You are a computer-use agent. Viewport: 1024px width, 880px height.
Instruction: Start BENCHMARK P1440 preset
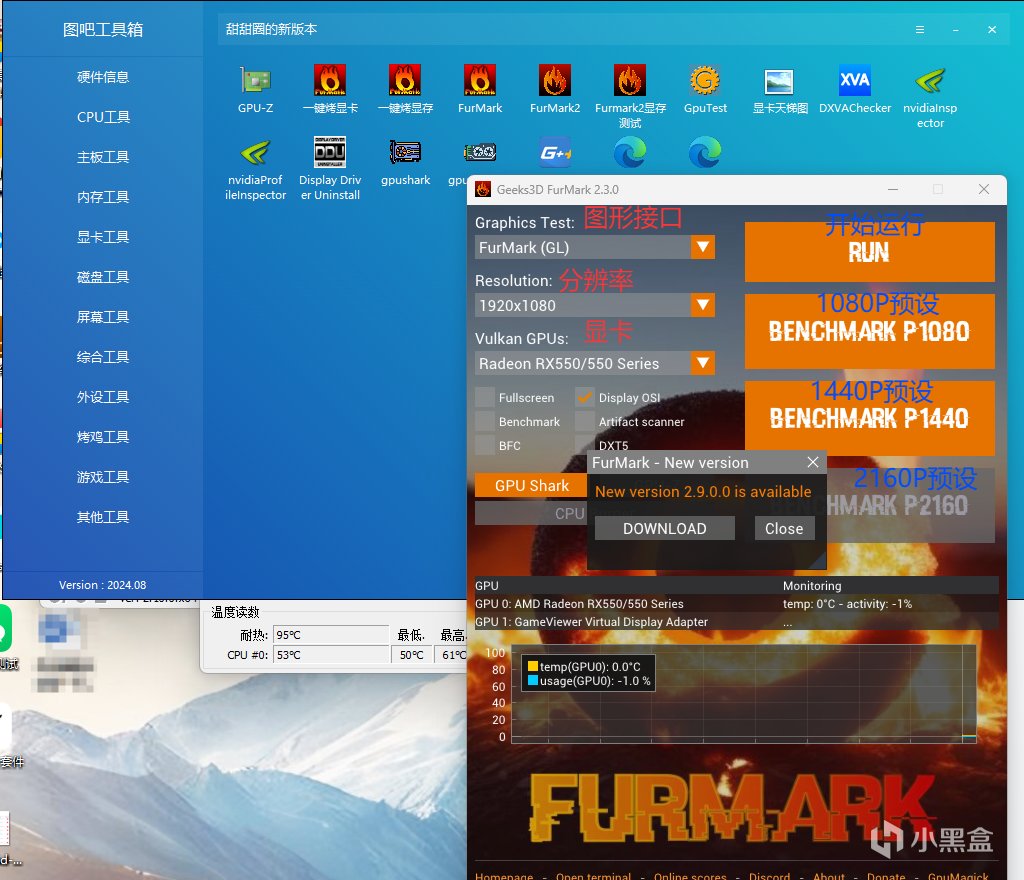coord(869,418)
